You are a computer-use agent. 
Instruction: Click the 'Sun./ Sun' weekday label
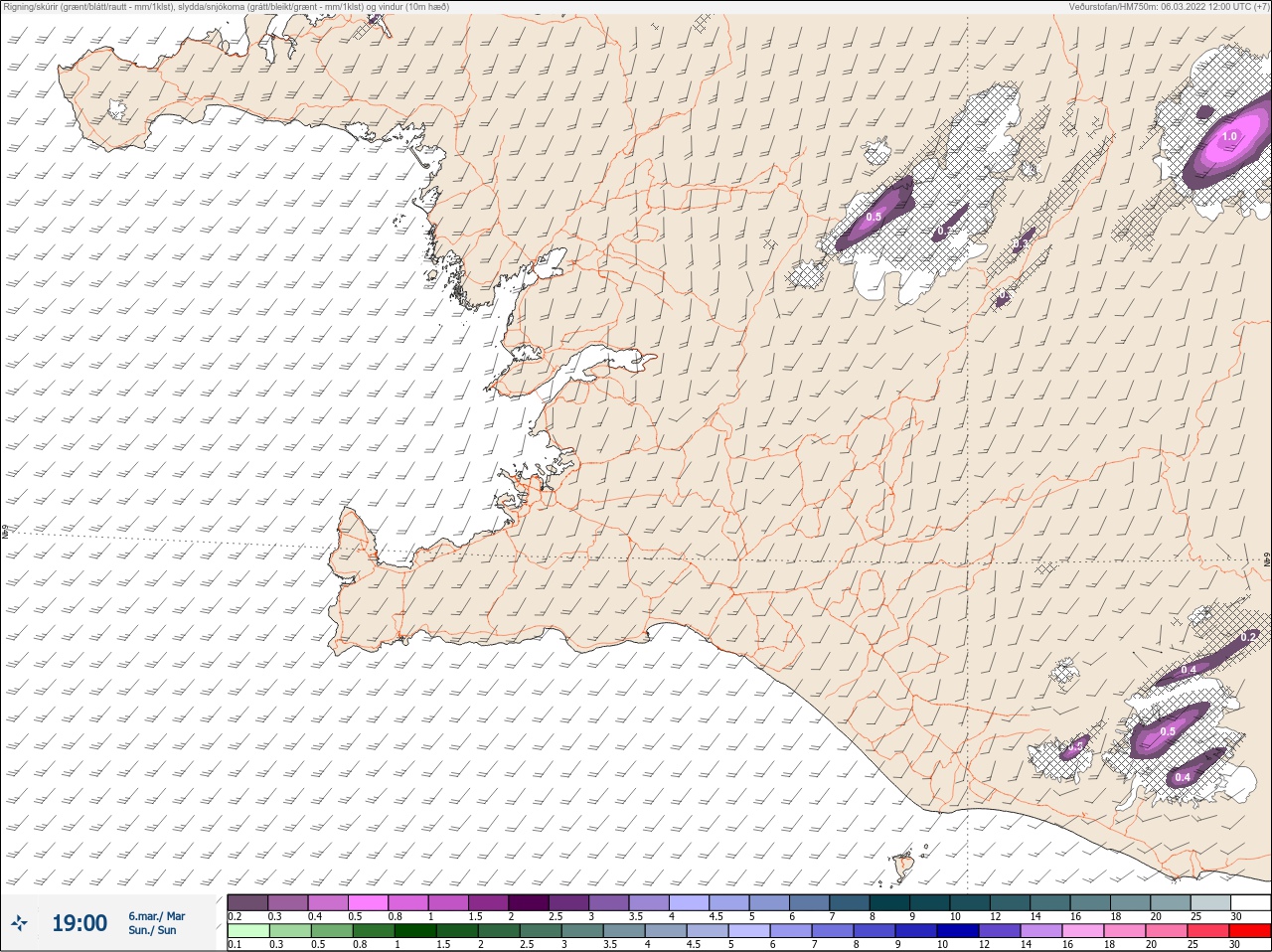coord(152,930)
